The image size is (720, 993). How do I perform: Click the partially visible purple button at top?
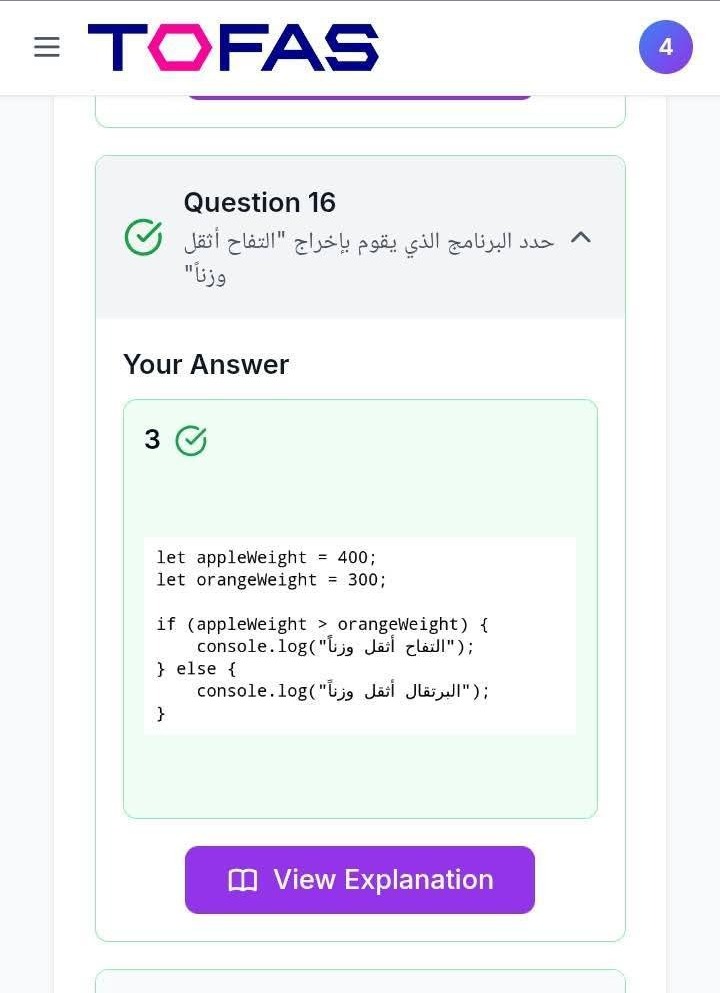[359, 96]
